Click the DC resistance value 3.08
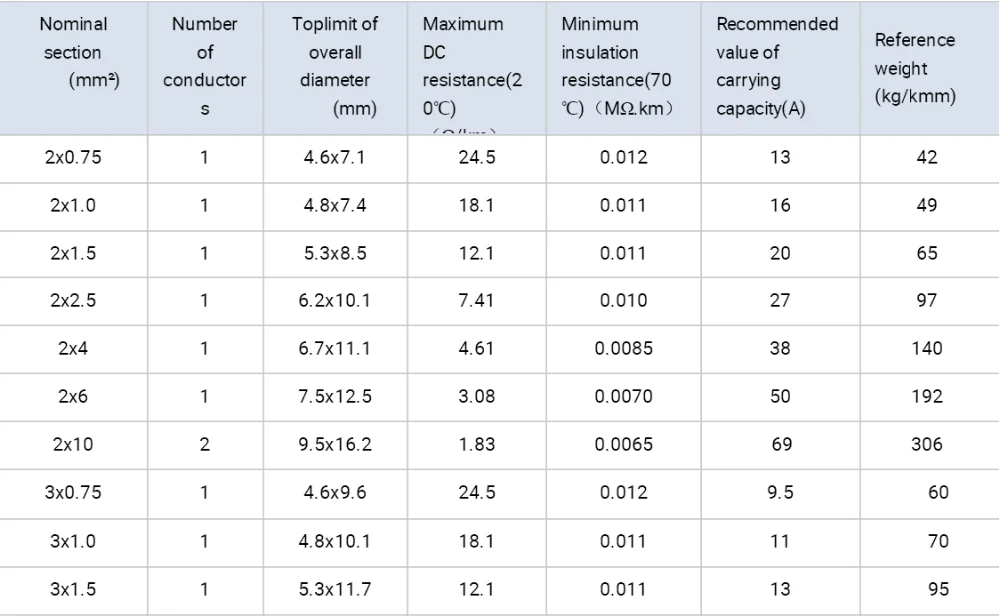 (x=476, y=397)
